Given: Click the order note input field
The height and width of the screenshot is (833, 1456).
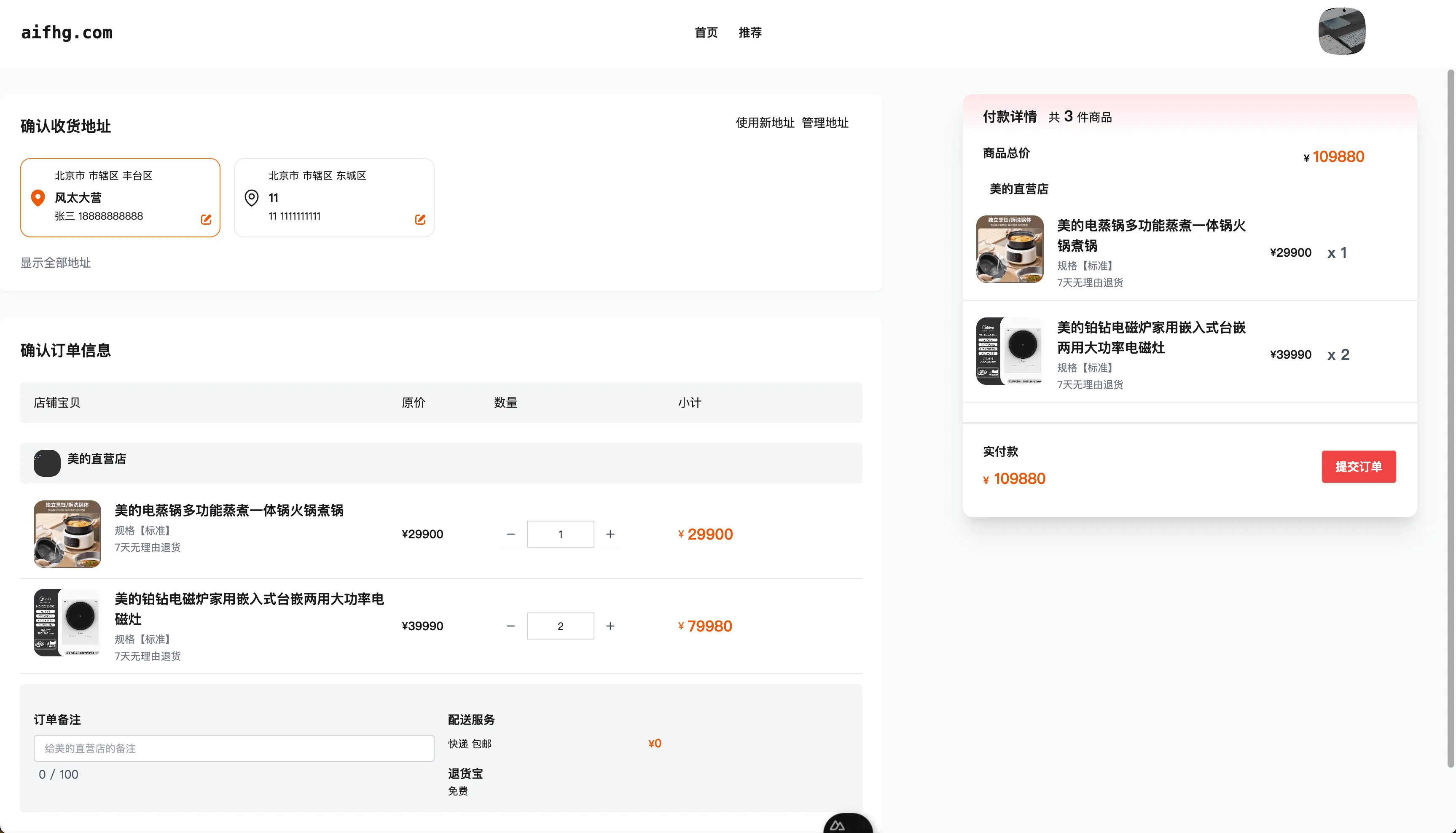Looking at the screenshot, I should pos(234,748).
